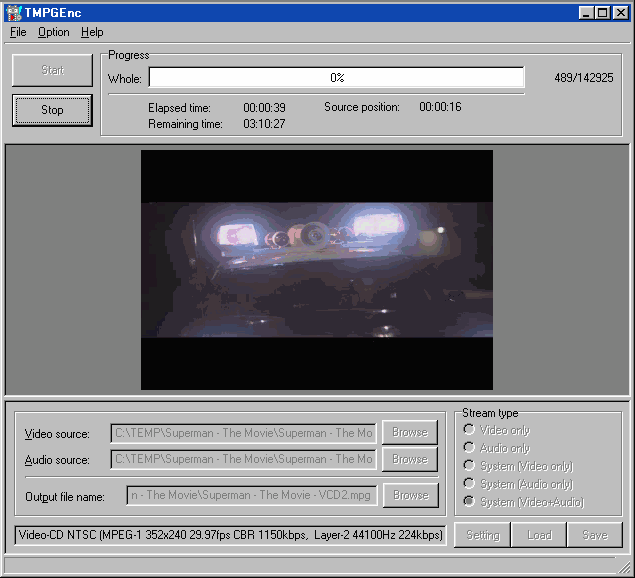The width and height of the screenshot is (635, 578).
Task: Select the Video only stream type
Action: click(468, 430)
